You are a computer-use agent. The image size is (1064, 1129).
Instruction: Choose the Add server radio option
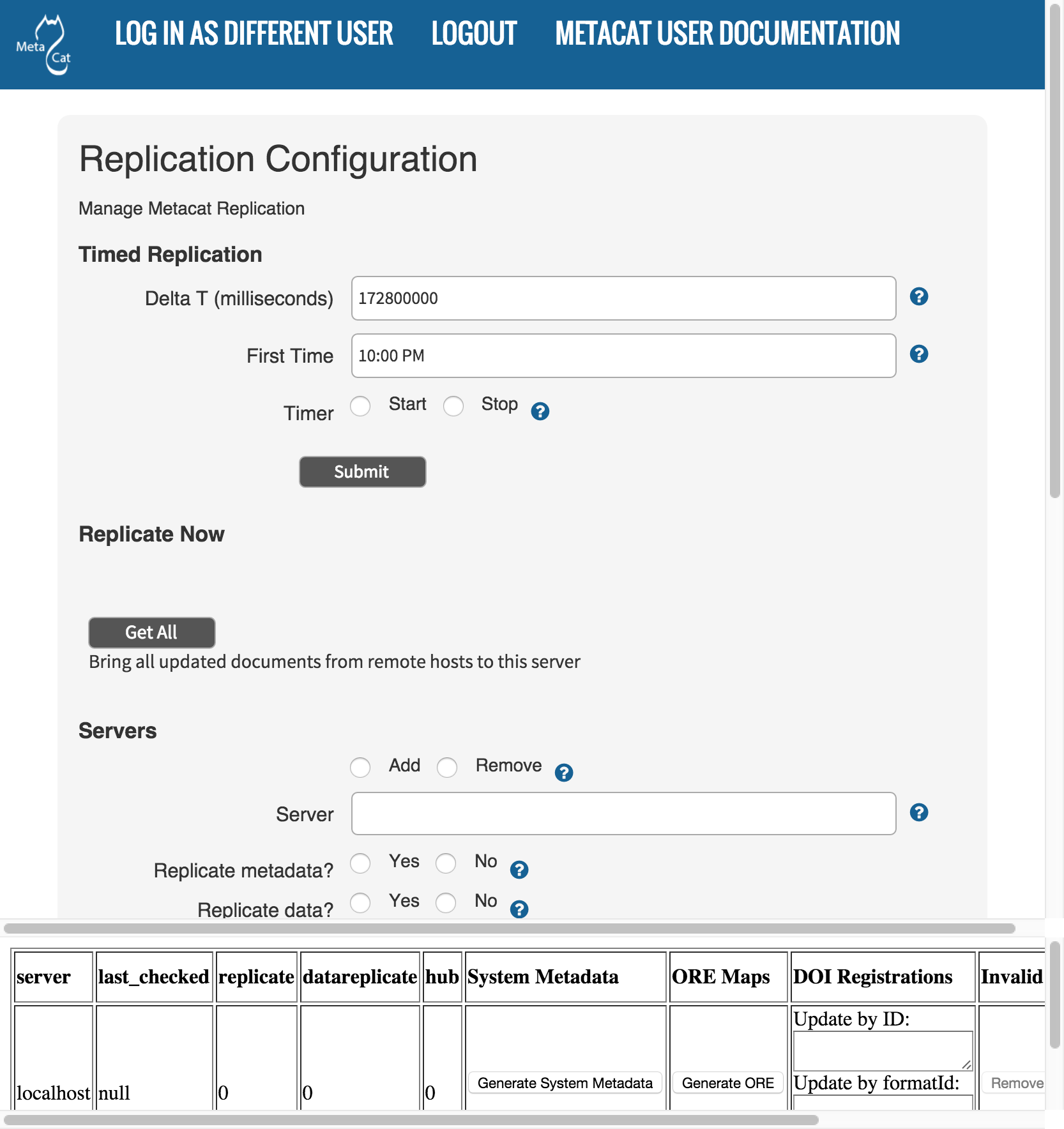(x=360, y=767)
